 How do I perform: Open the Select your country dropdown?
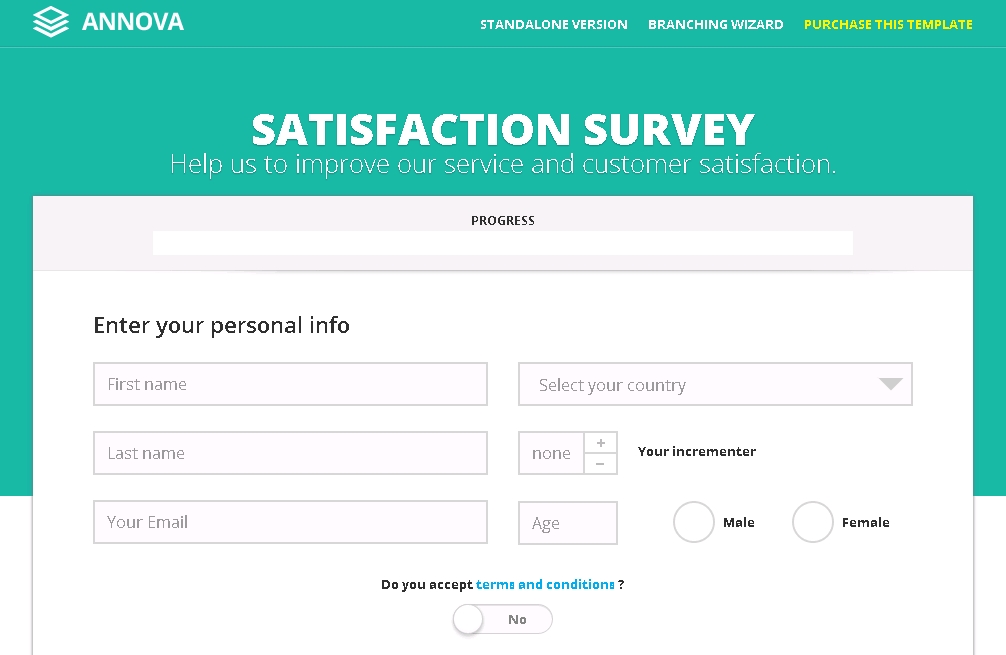pyautogui.click(x=700, y=384)
